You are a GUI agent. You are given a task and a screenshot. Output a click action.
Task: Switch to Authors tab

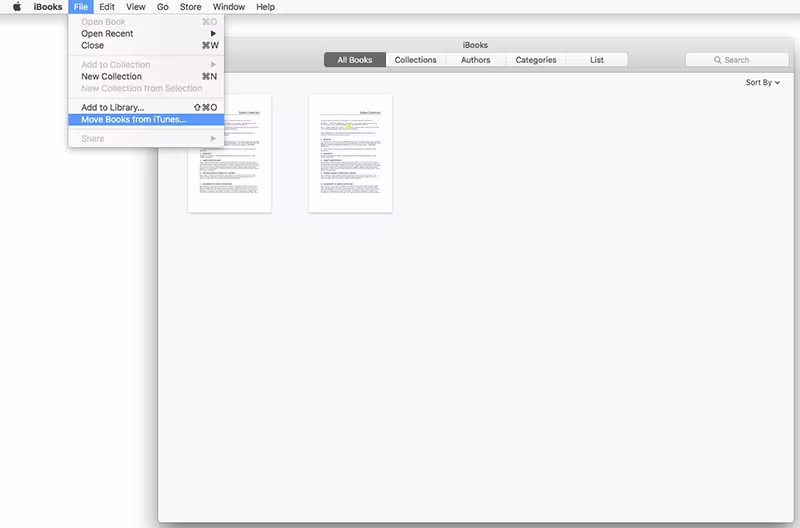tap(476, 60)
